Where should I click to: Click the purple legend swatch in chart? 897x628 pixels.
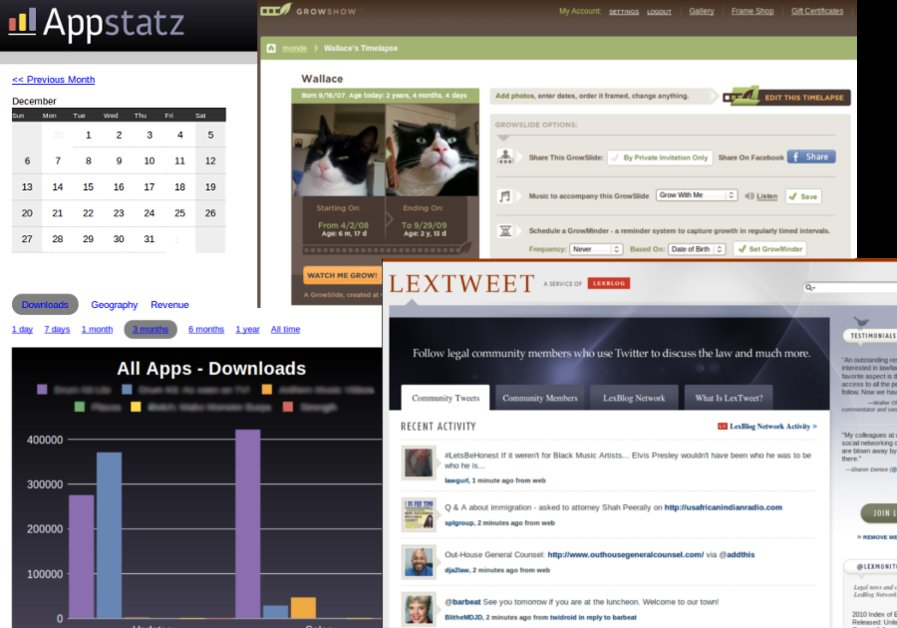point(42,389)
